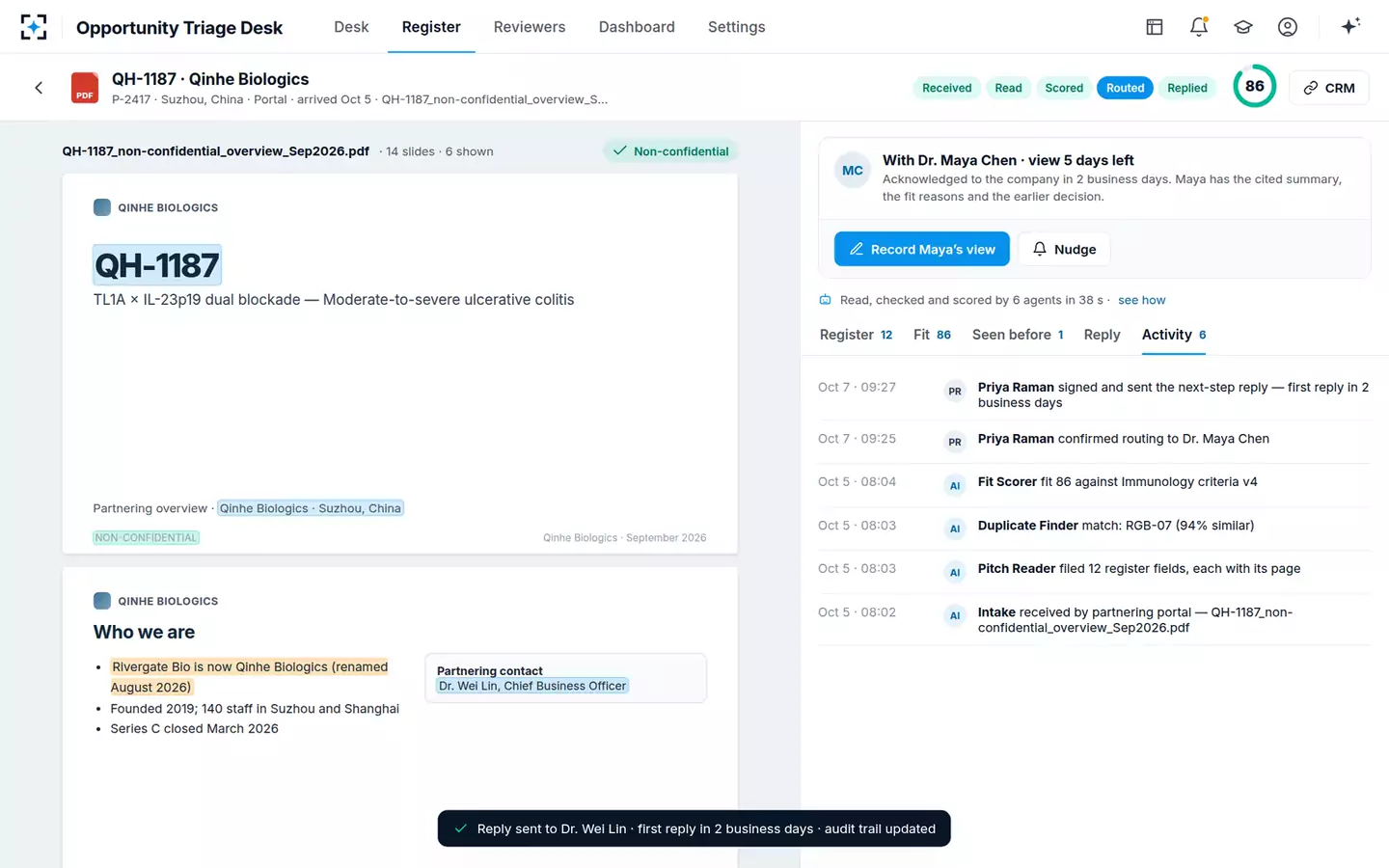Screen dimensions: 1389x868
Task: Click the Non-confidential verification badge
Action: pos(671,151)
